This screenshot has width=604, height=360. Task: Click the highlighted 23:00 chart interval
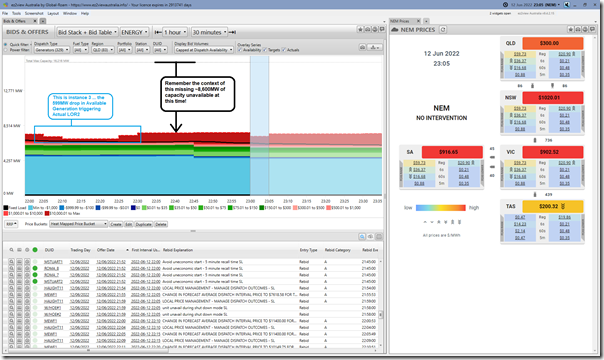[x=260, y=126]
